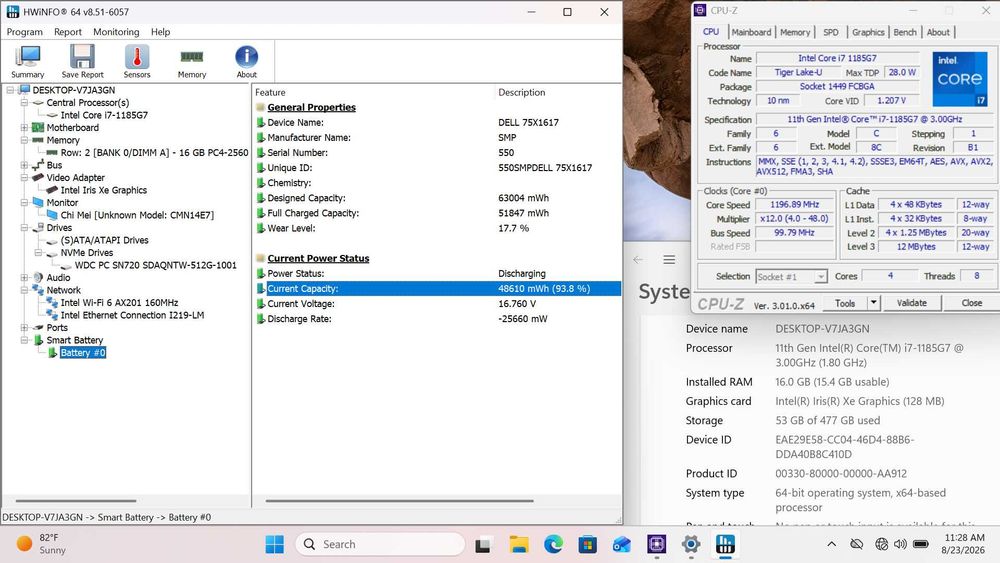Select Intel Iris Xe Graphics tree item
Screen dimensions: 1000x563
103,190
